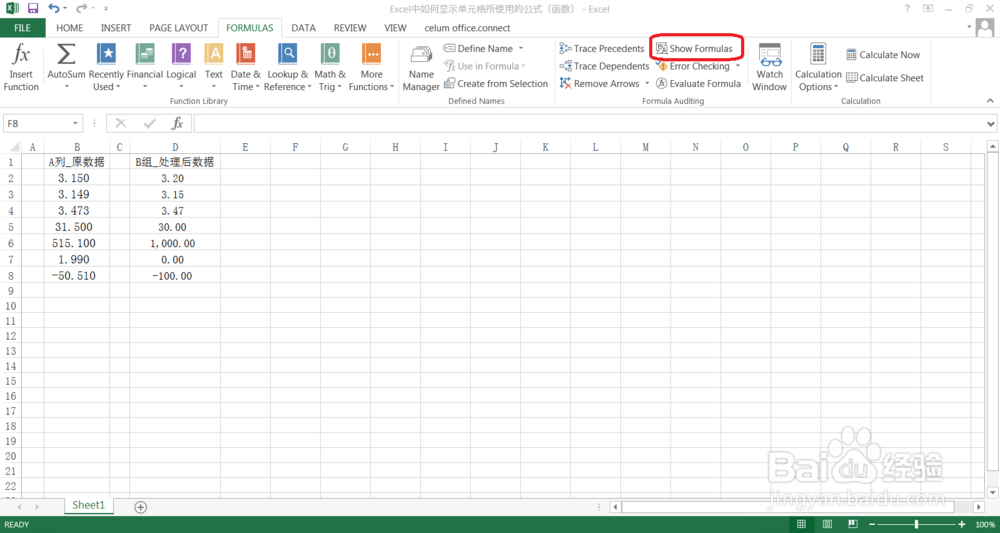Select column header D
This screenshot has height=533, width=1000.
pos(175,147)
